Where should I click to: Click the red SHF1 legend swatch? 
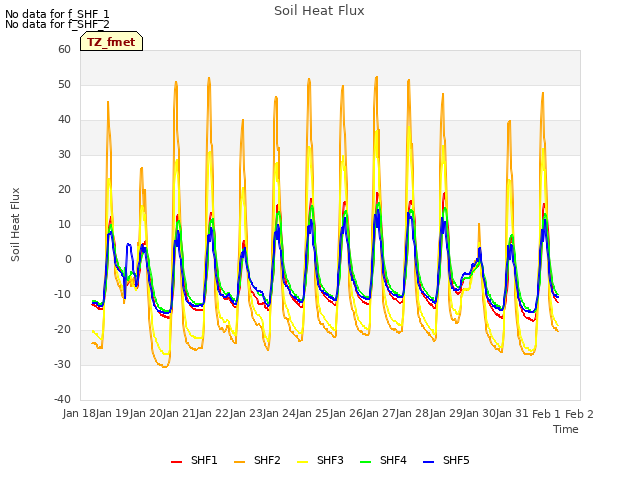tap(176, 462)
